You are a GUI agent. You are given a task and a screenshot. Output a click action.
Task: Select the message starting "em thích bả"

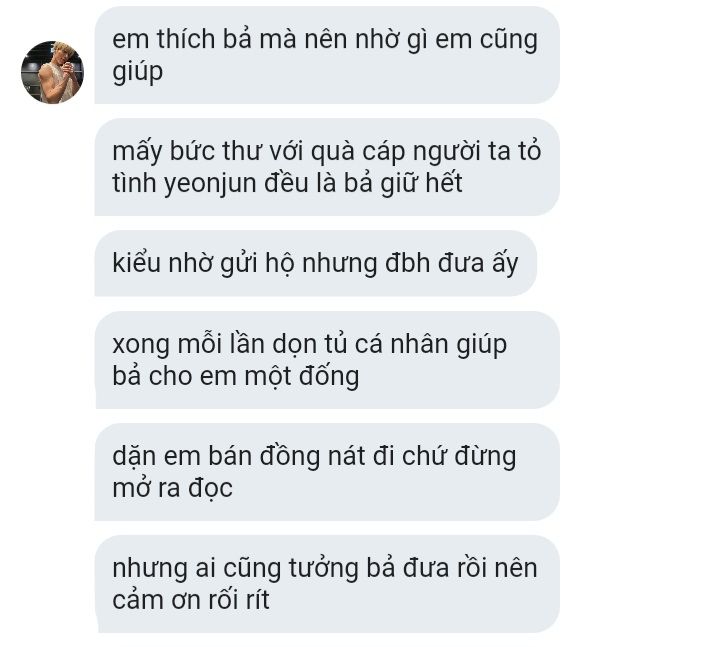tap(327, 55)
